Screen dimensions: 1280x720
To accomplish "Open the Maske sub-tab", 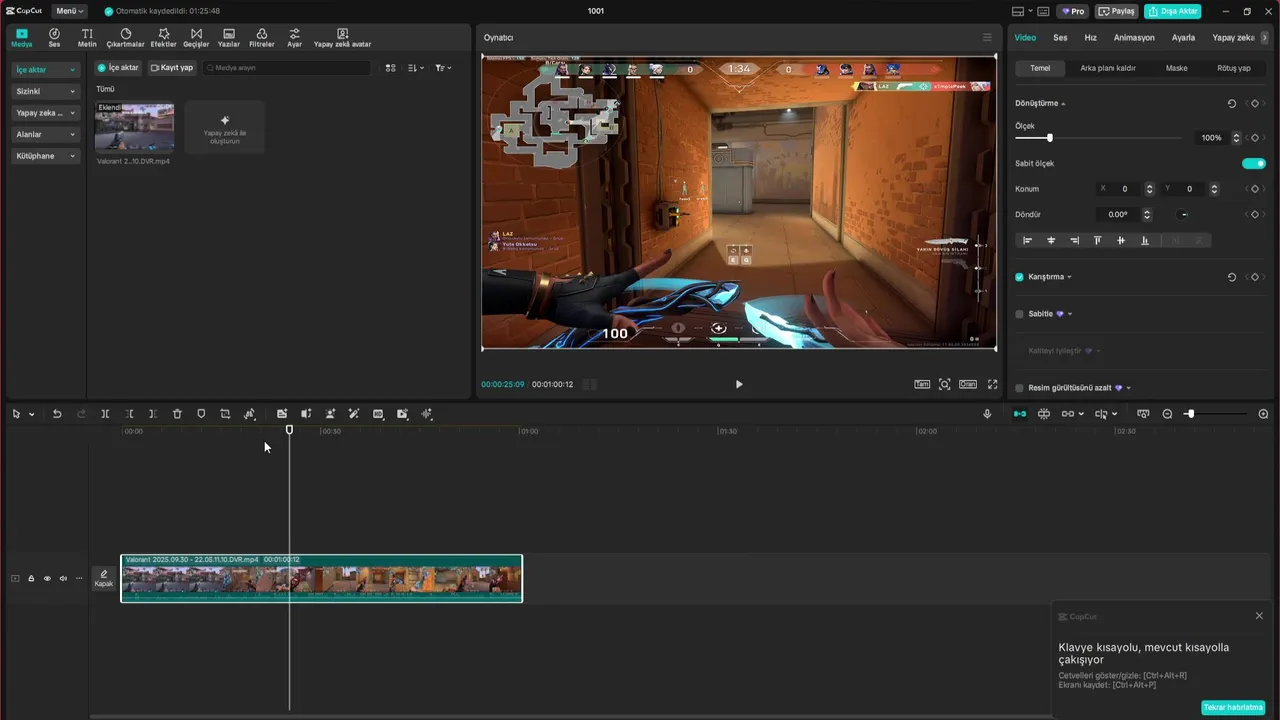I will (1176, 68).
